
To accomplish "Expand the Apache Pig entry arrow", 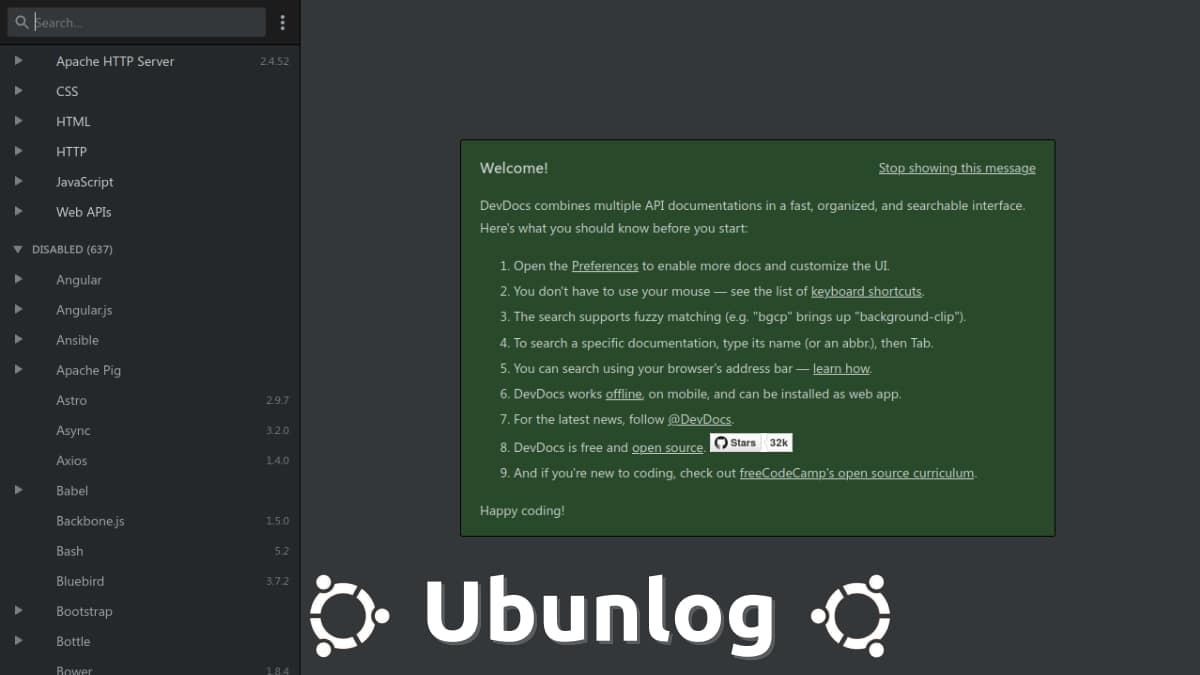I will [18, 370].
